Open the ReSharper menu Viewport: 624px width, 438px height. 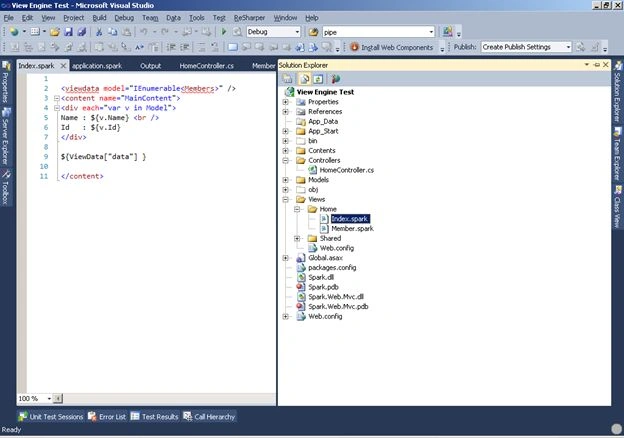[249, 18]
